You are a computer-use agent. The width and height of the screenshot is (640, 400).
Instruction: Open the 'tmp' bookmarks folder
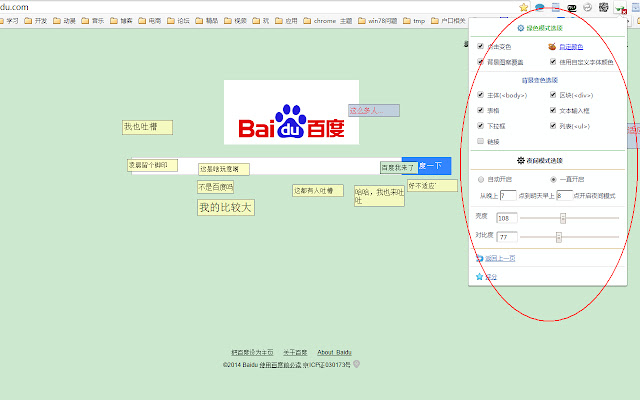(414, 21)
